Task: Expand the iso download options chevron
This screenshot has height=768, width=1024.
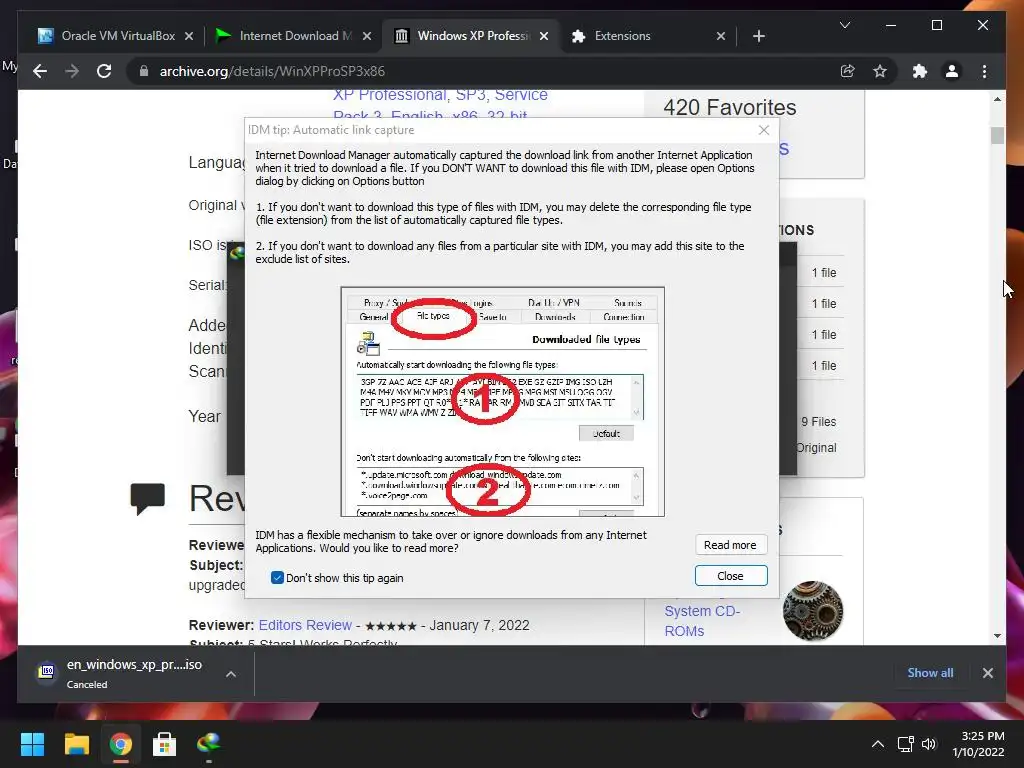Action: pyautogui.click(x=231, y=674)
